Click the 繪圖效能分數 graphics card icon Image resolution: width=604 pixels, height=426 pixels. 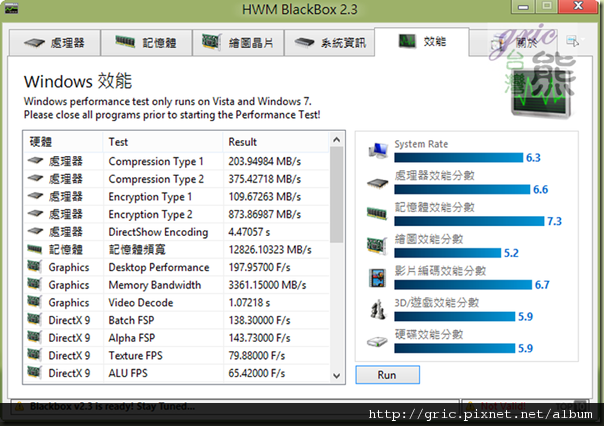(377, 246)
